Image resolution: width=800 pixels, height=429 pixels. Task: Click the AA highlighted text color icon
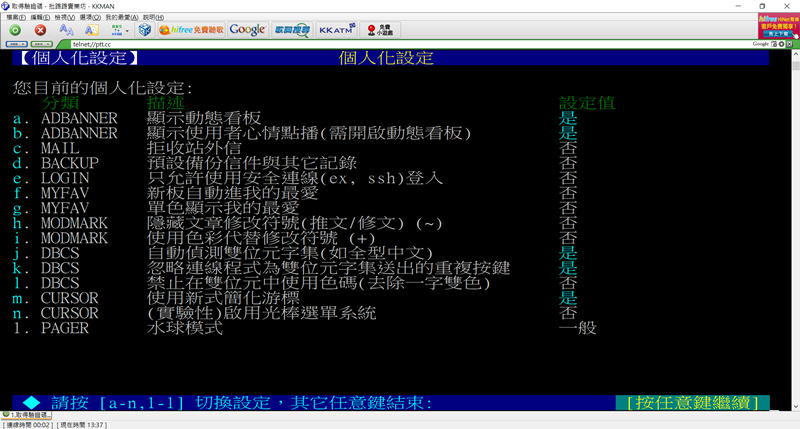pyautogui.click(x=91, y=30)
